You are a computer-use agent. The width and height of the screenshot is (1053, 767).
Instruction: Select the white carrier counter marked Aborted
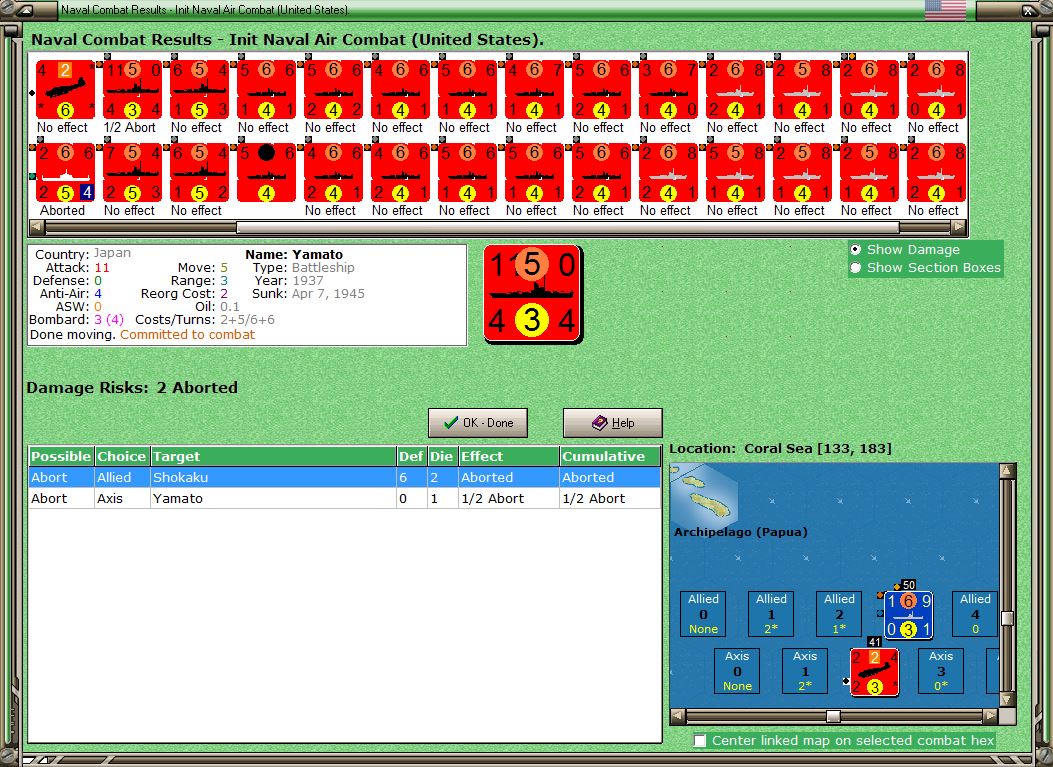(x=65, y=173)
